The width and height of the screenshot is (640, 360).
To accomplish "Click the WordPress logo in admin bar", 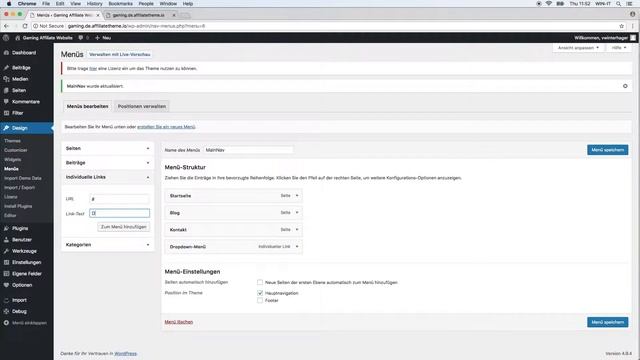I will pyautogui.click(x=6, y=38).
